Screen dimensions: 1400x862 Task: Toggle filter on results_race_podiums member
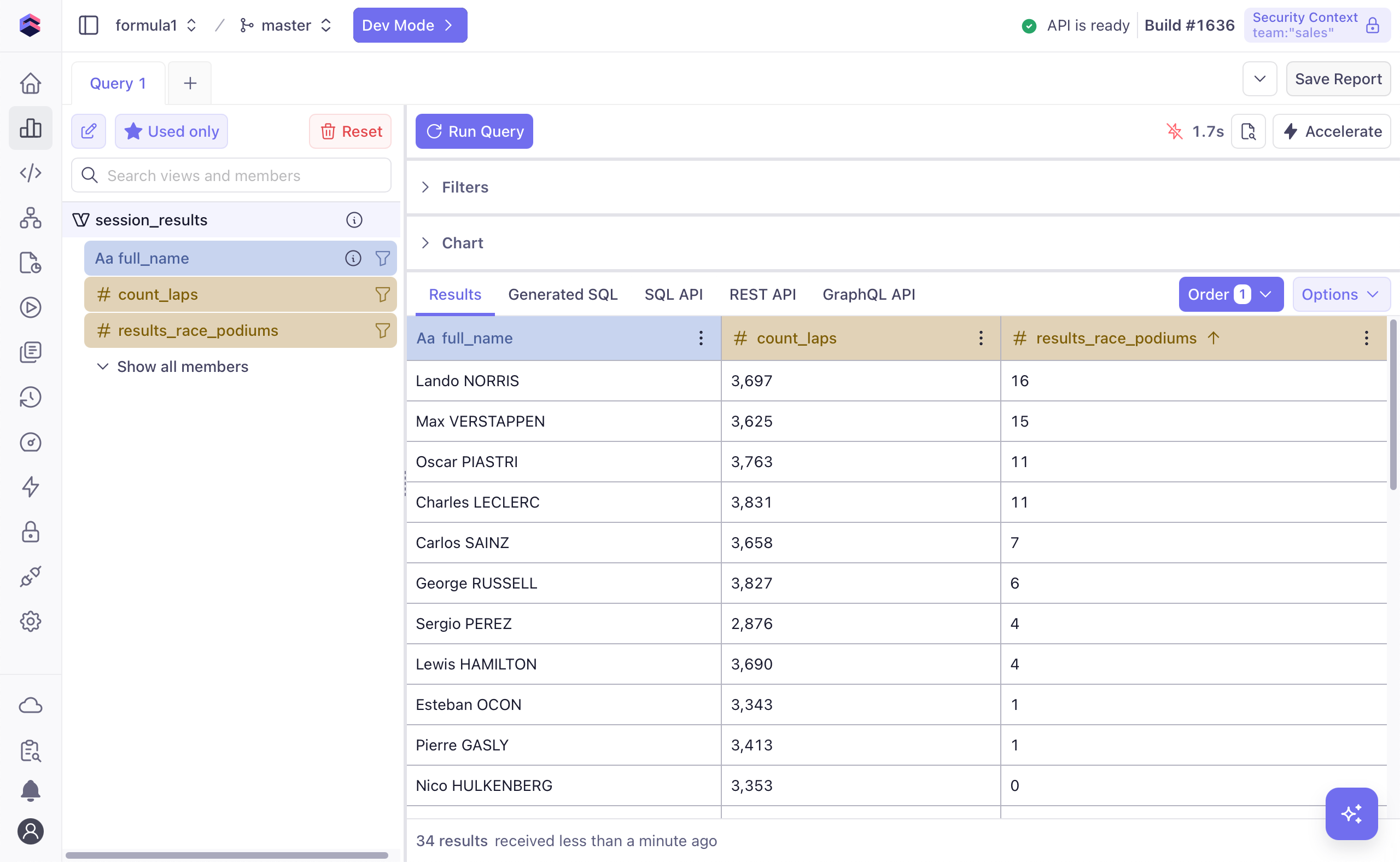(x=382, y=331)
